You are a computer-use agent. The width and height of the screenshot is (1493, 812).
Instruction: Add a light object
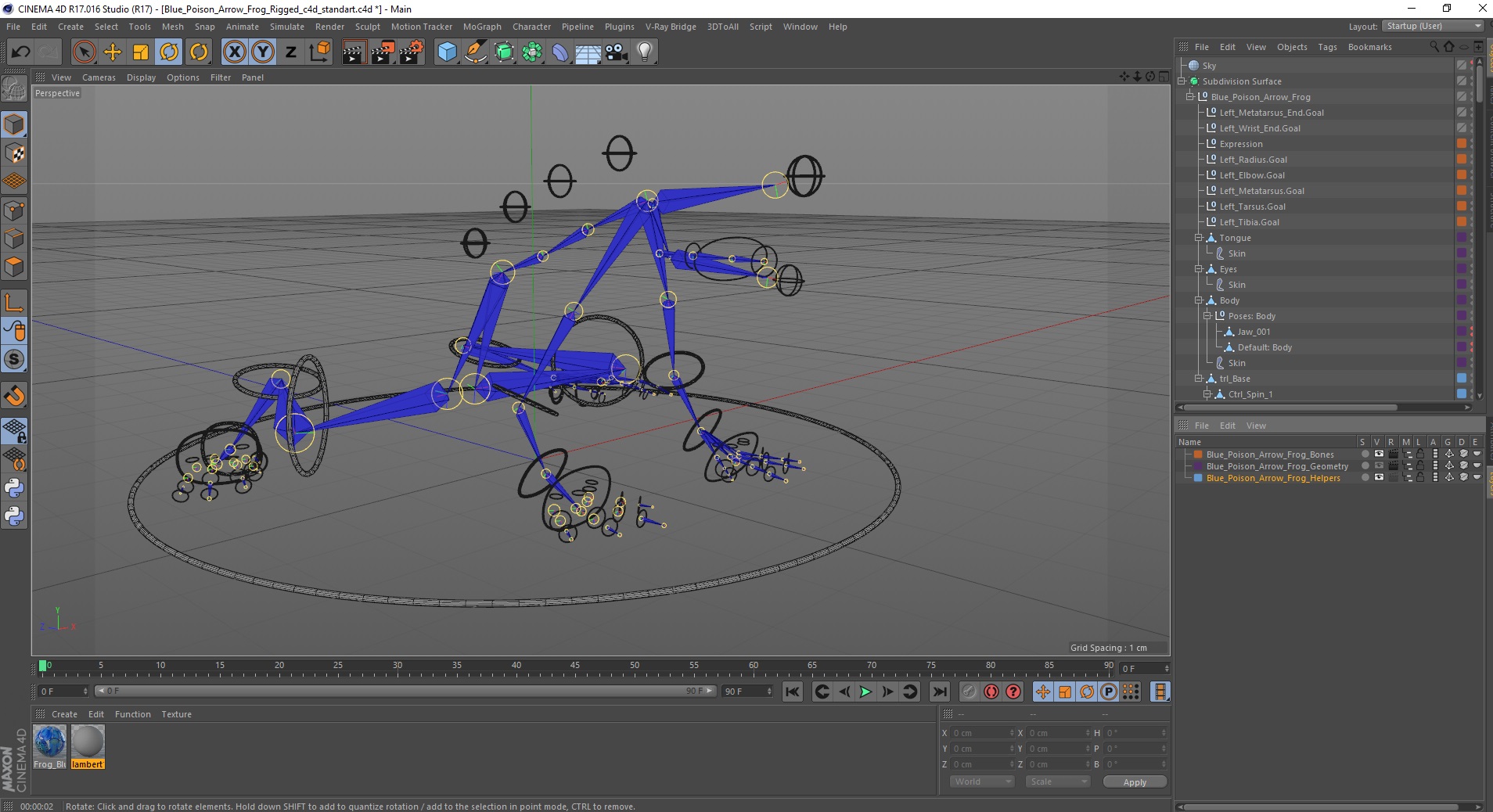645,52
